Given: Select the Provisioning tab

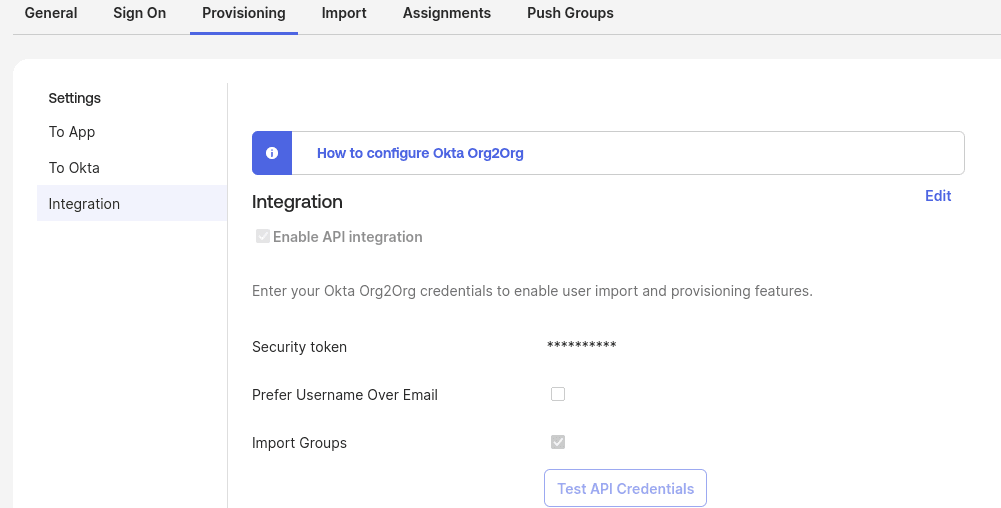Looking at the screenshot, I should (x=244, y=13).
